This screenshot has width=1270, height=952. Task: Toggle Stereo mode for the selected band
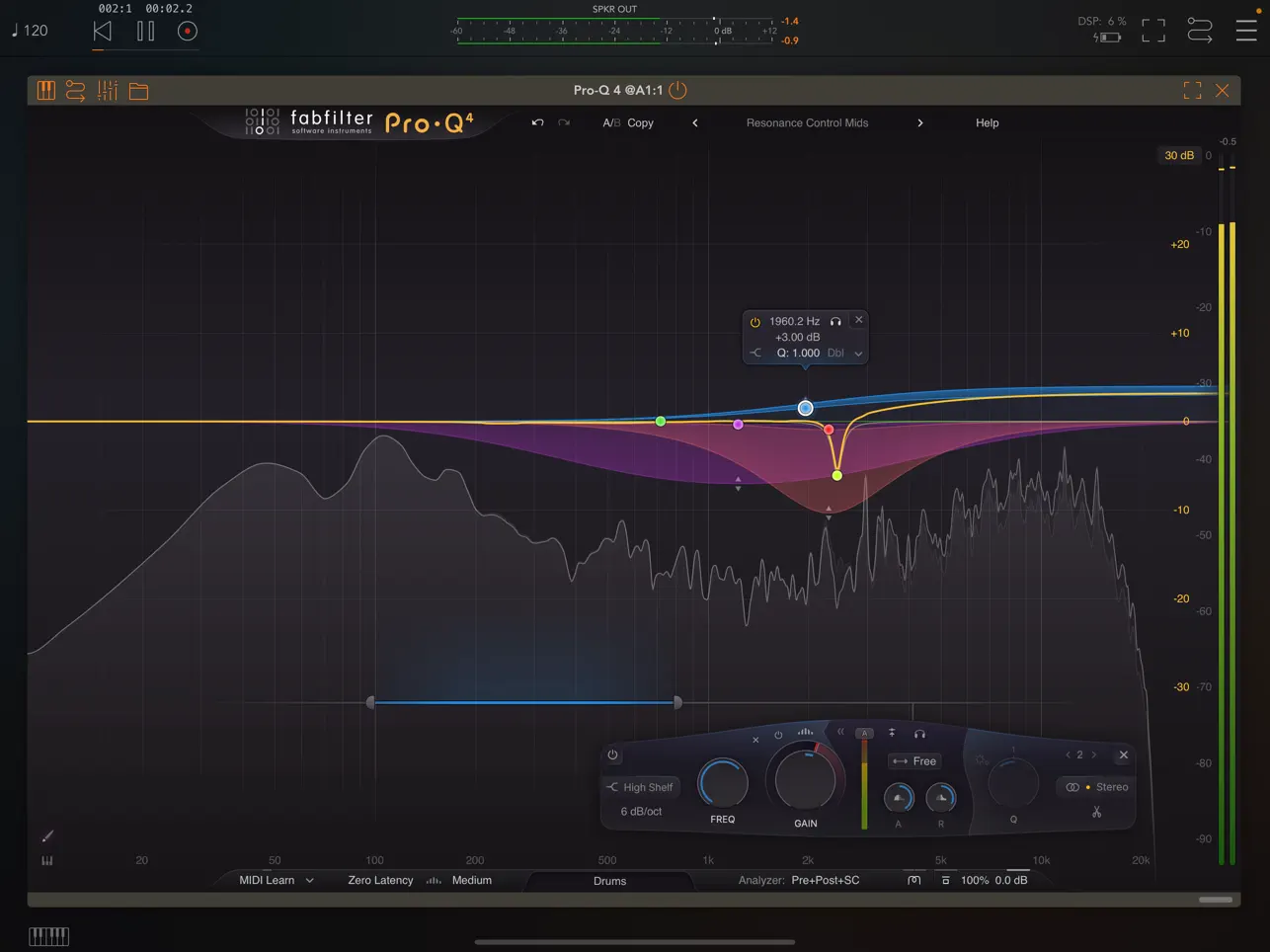(x=1096, y=787)
